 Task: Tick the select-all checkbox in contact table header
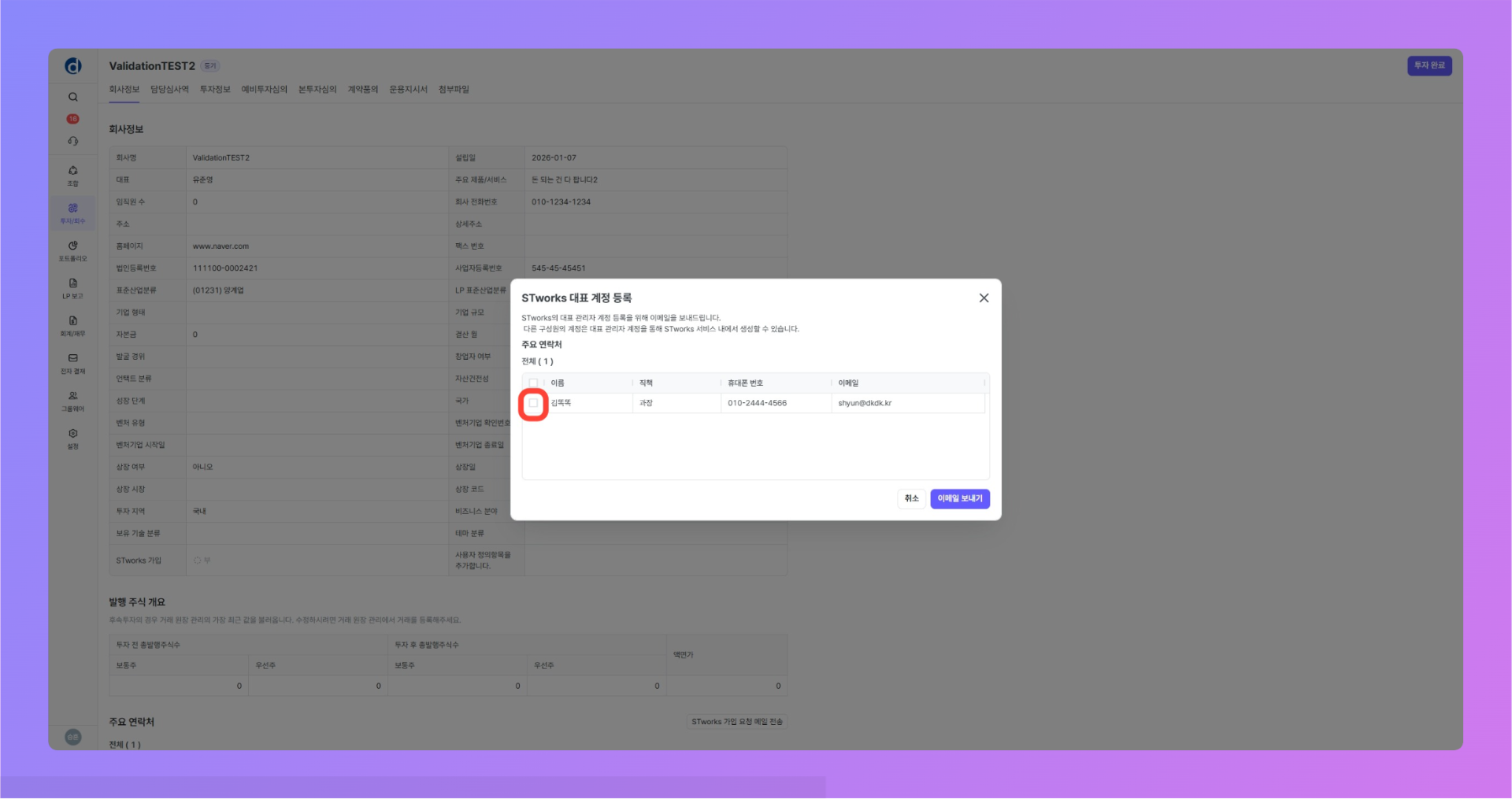coord(533,383)
